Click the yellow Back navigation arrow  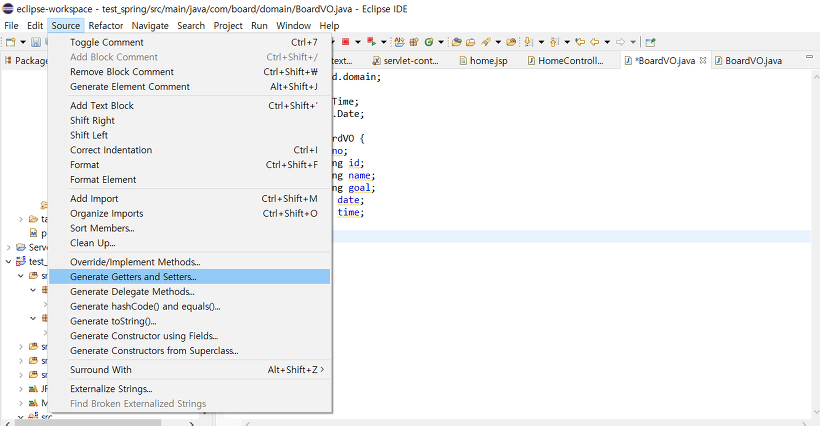595,42
